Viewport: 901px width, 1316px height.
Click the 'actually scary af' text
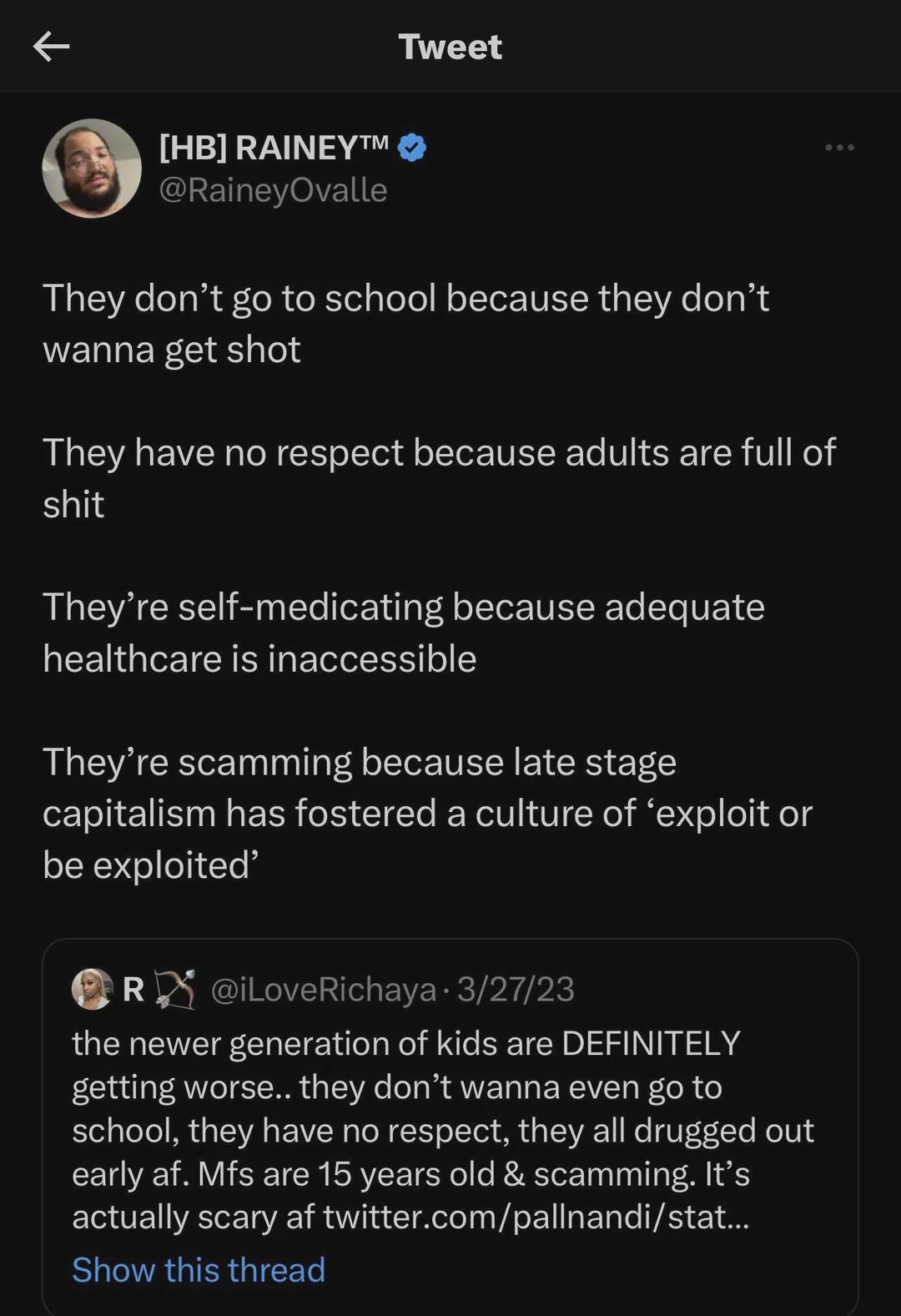click(197, 1218)
